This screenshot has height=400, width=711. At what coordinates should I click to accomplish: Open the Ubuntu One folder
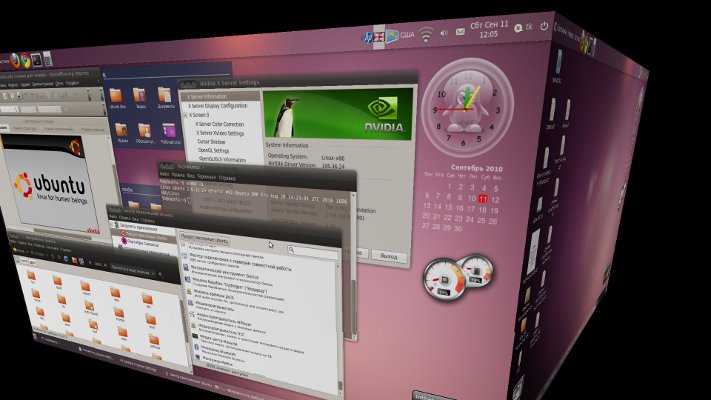pos(117,98)
